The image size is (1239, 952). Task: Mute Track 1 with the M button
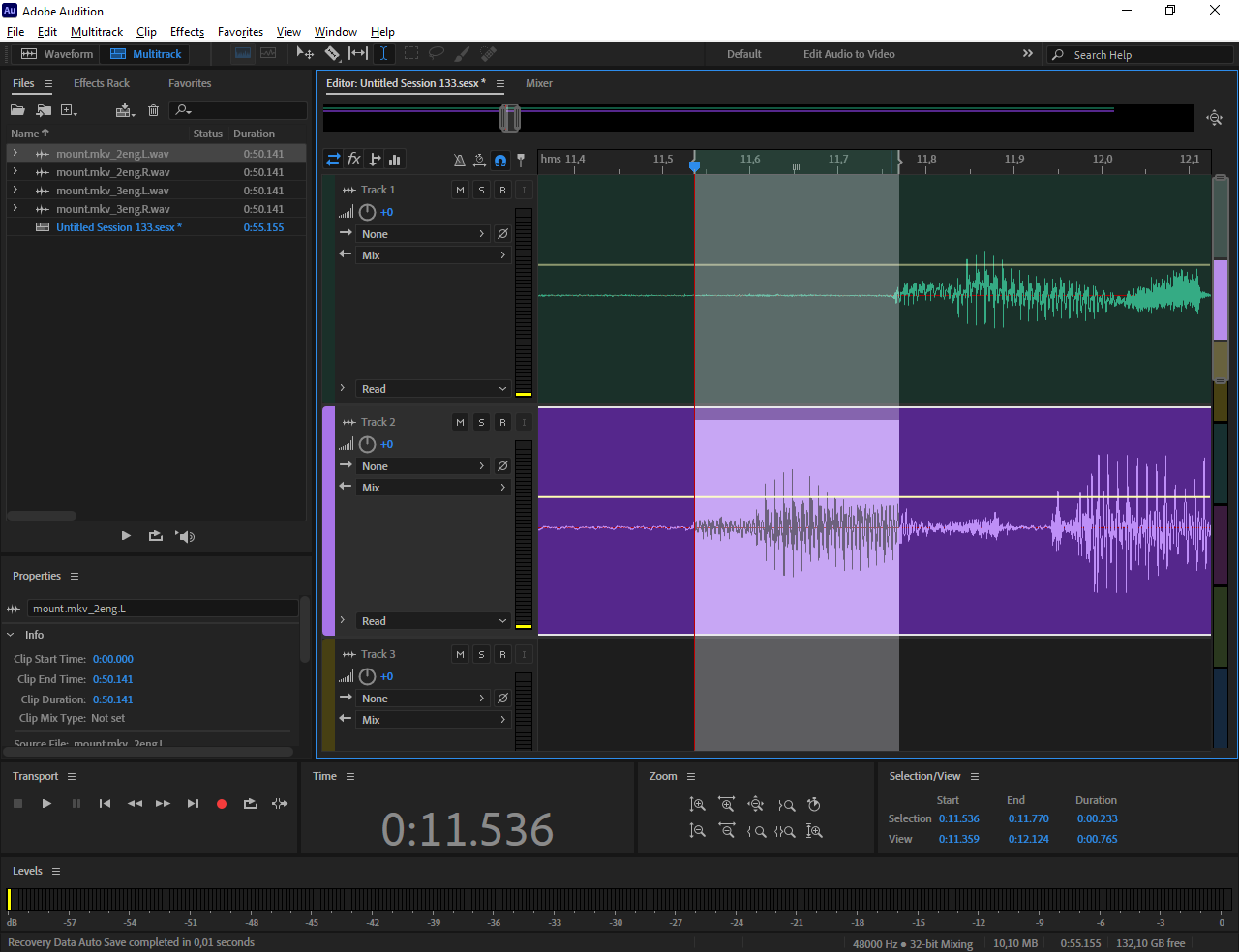460,191
